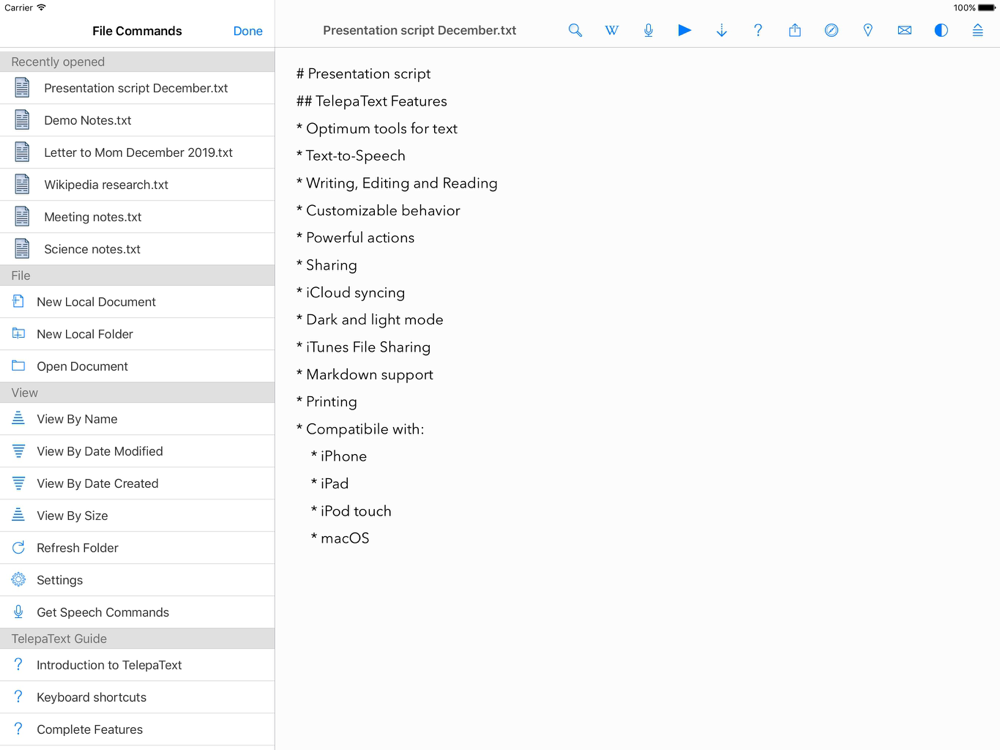1000x750 pixels.
Task: Tap the Safari compass icon
Action: pyautogui.click(x=831, y=30)
